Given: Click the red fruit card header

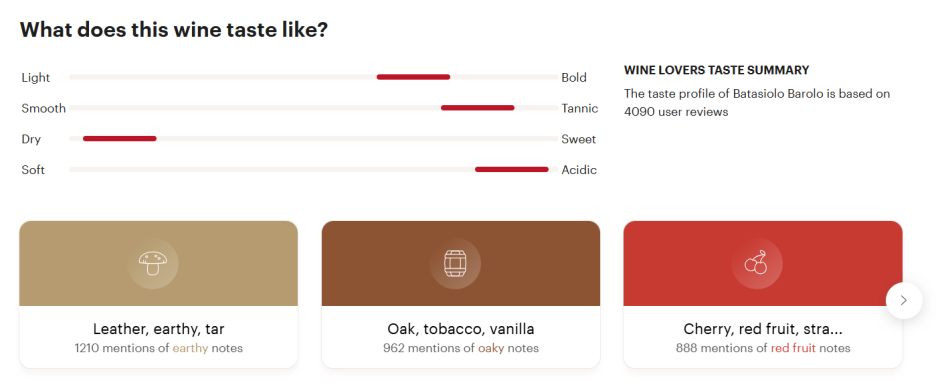Looking at the screenshot, I should pyautogui.click(x=763, y=264).
